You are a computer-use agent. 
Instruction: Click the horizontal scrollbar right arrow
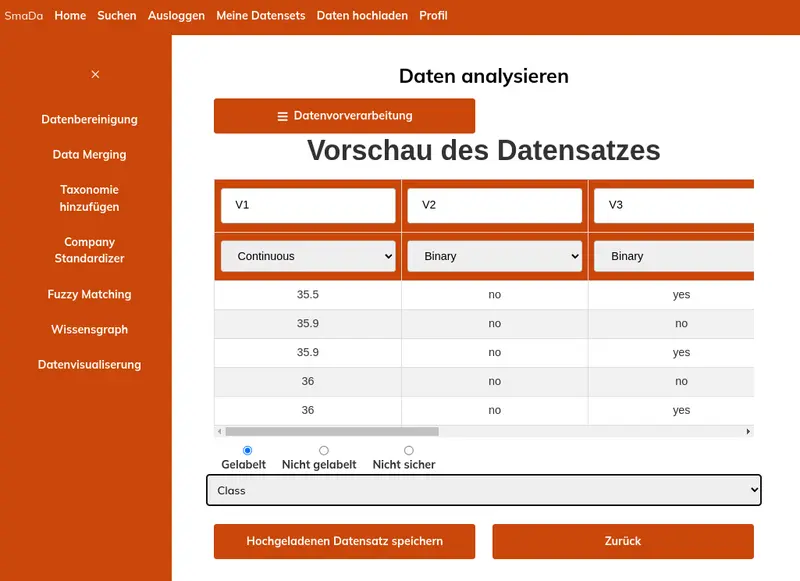(x=747, y=431)
